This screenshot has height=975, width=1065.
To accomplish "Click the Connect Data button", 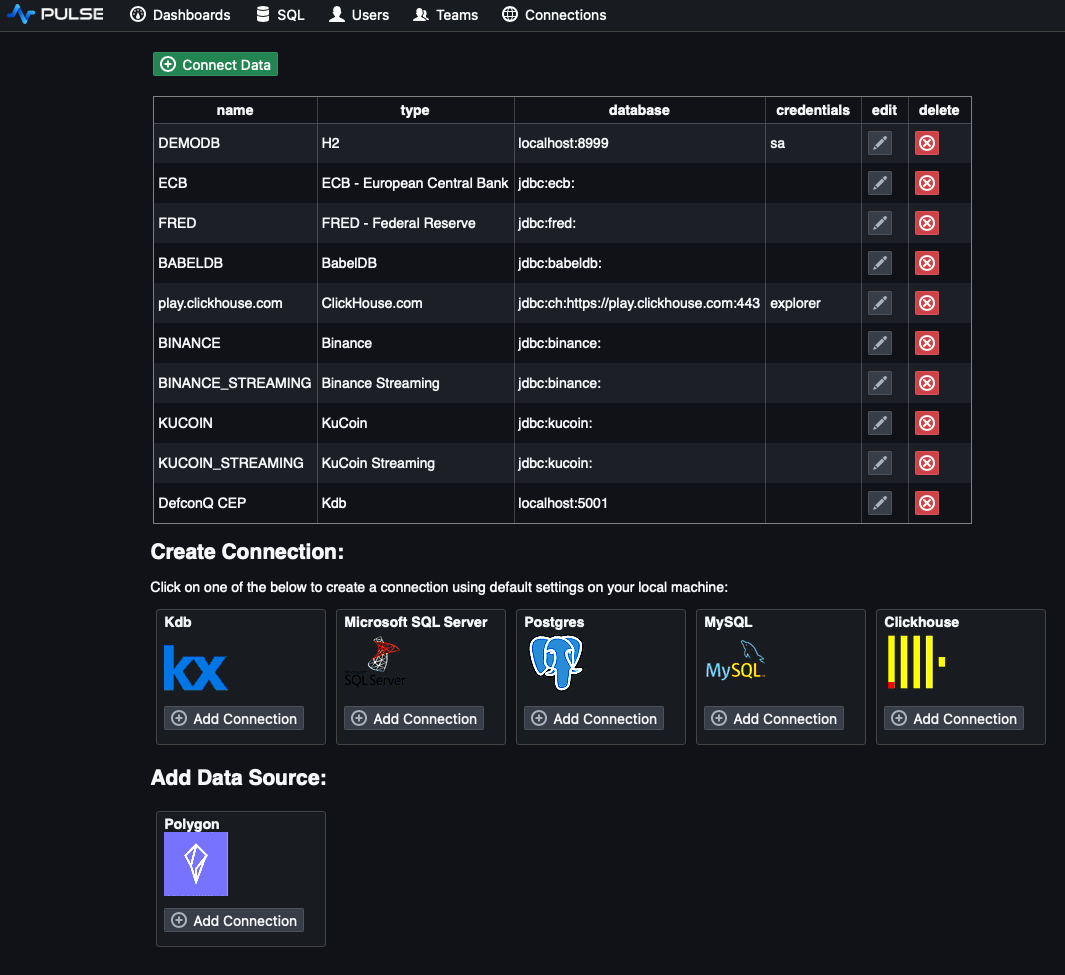I will point(215,64).
